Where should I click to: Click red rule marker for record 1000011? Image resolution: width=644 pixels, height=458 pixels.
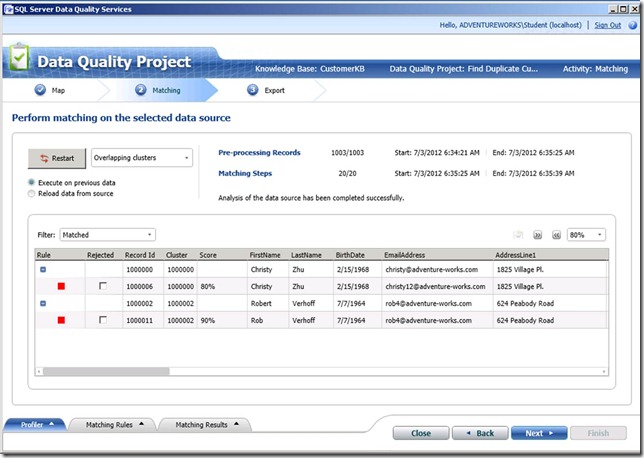(61, 320)
